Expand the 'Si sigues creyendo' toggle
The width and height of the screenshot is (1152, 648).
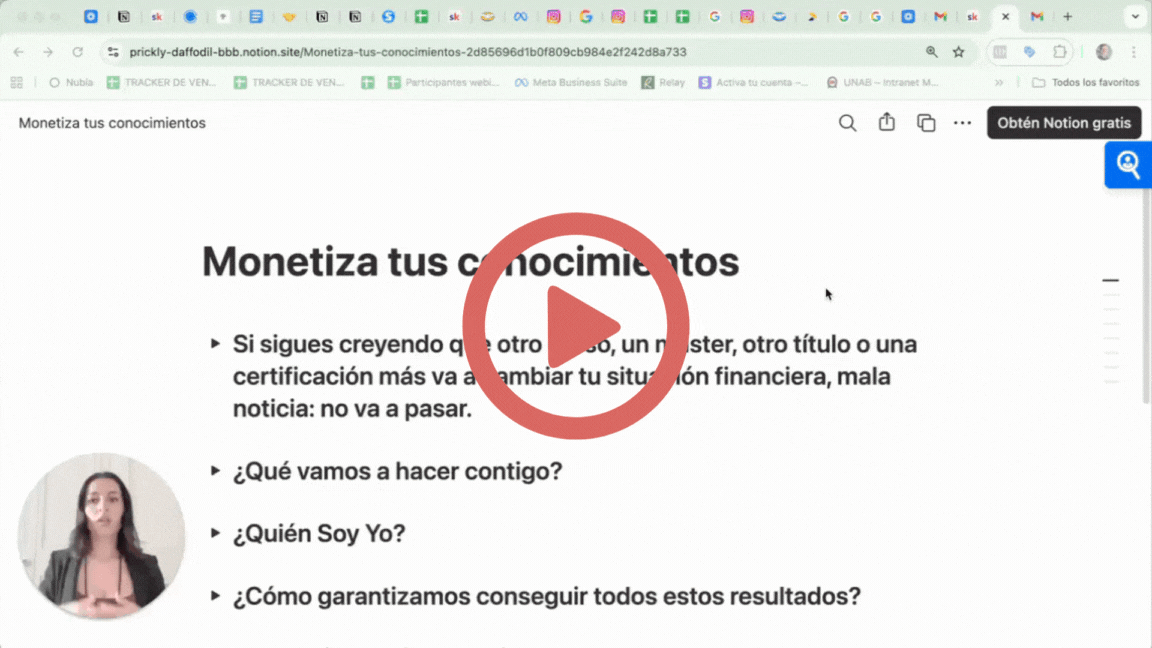coord(215,343)
